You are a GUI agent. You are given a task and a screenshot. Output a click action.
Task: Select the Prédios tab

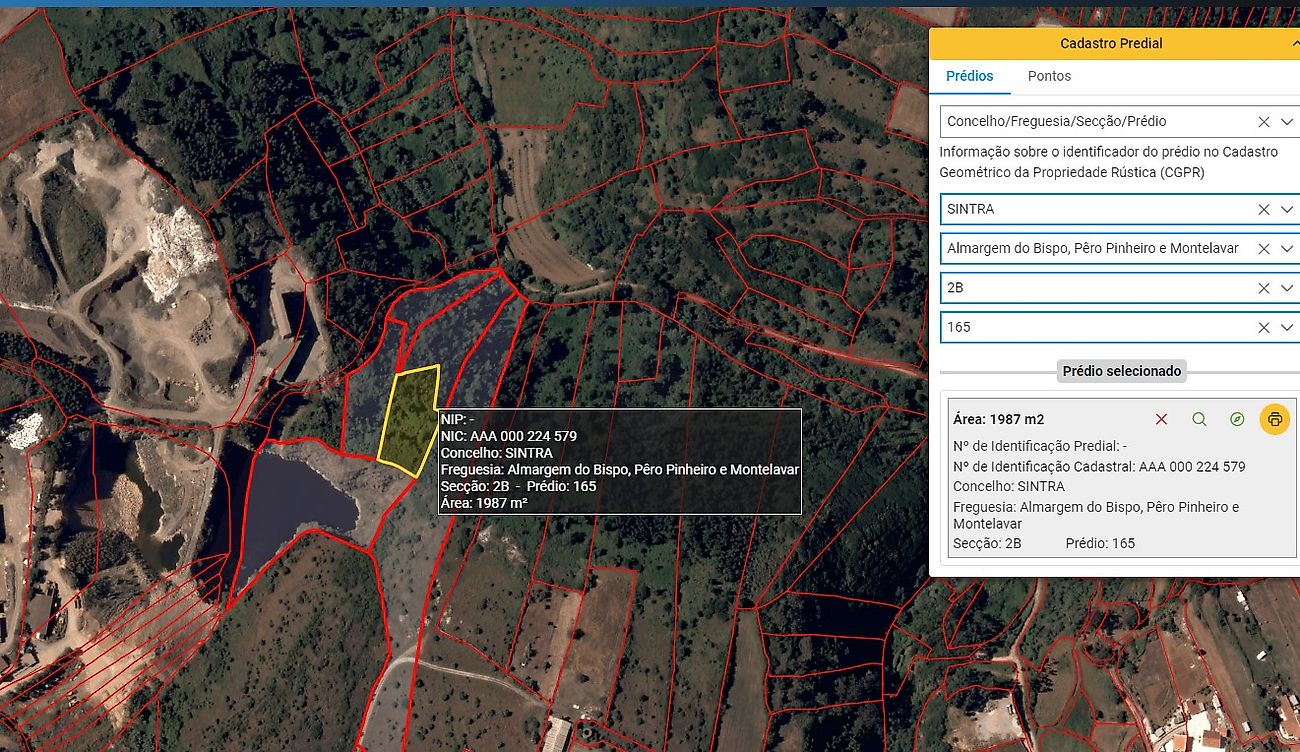point(969,76)
